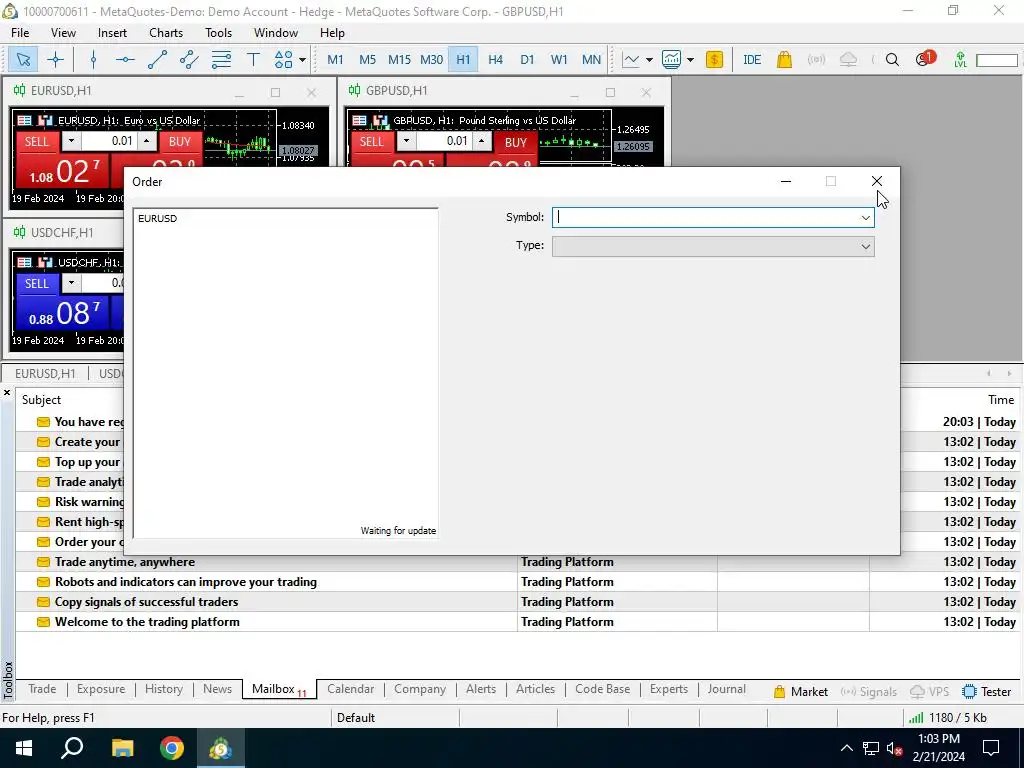Open the Journal tab in Toolbox
The height and width of the screenshot is (768, 1024).
point(726,689)
